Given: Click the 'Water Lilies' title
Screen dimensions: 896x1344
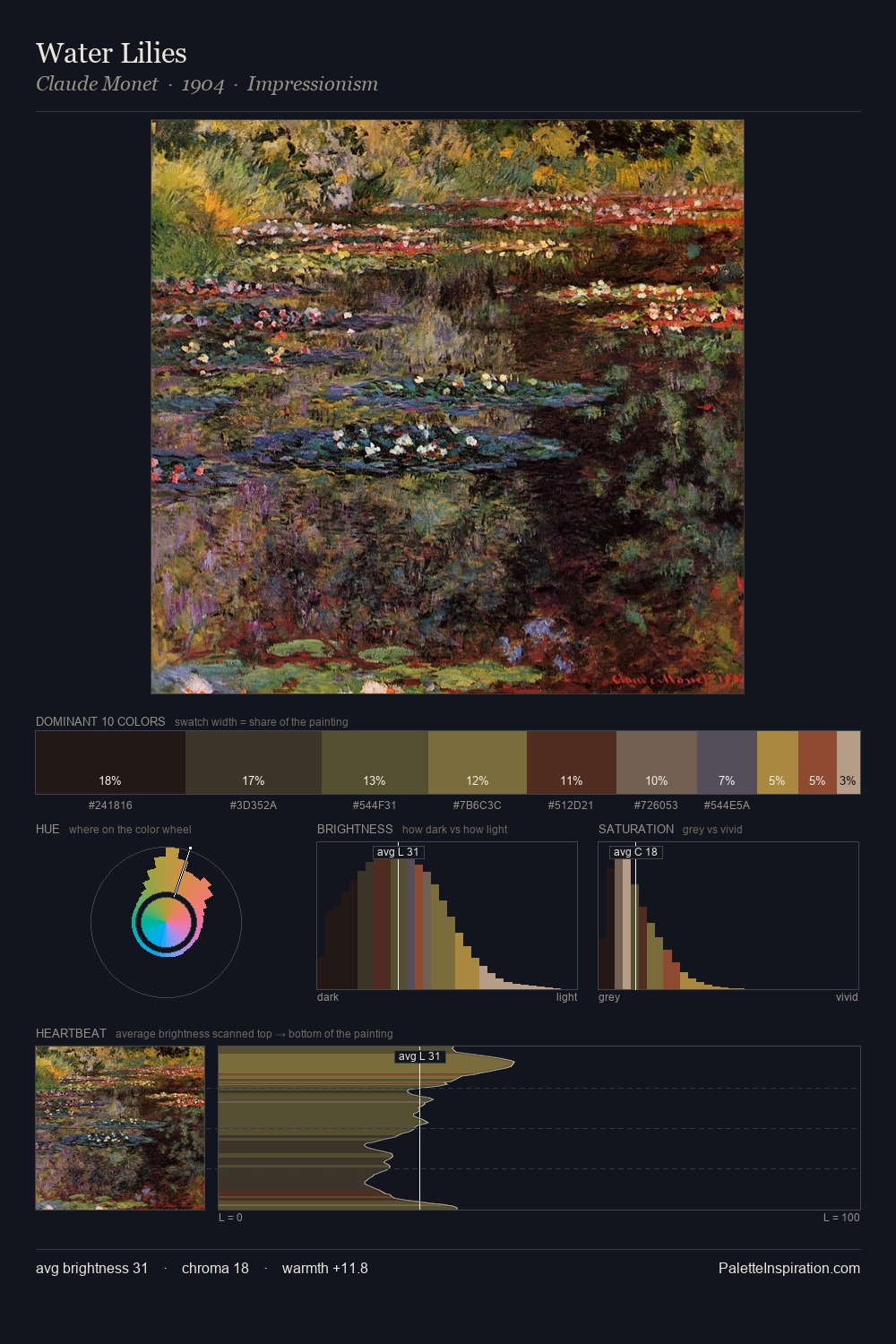Looking at the screenshot, I should [111, 53].
